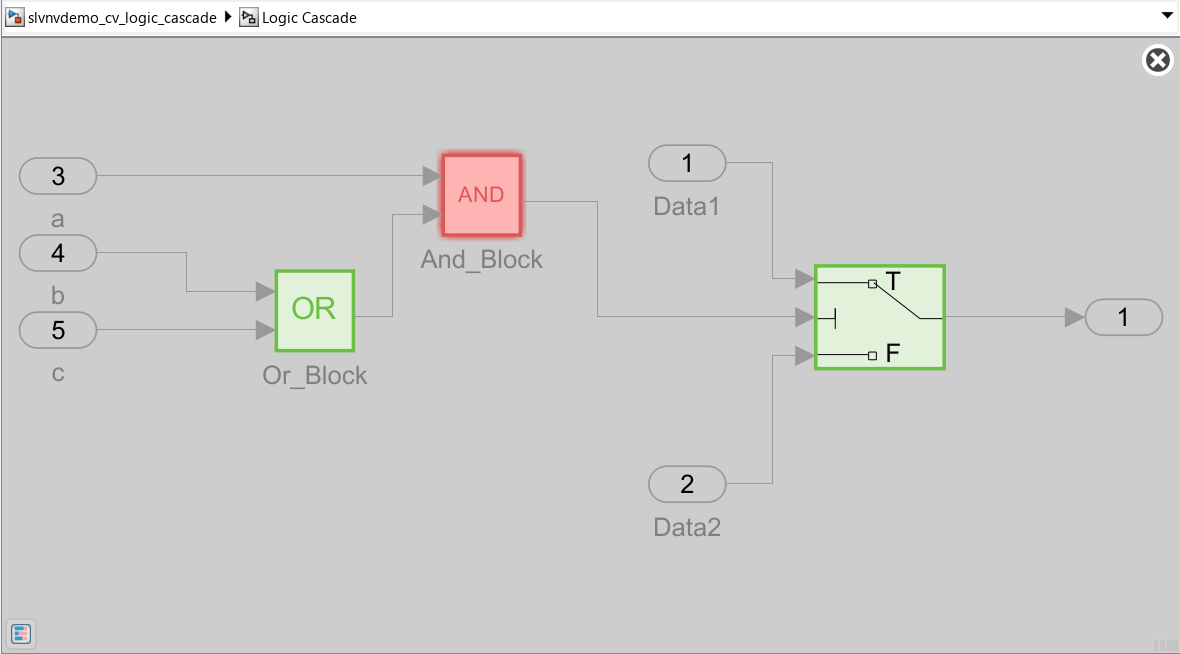Click the Switch block with T and F ports
1180x654 pixels.
pyautogui.click(x=879, y=317)
